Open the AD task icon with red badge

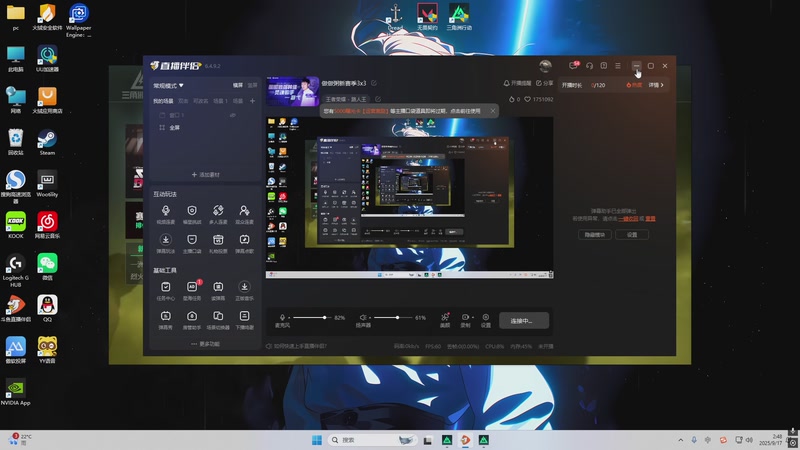coord(192,287)
